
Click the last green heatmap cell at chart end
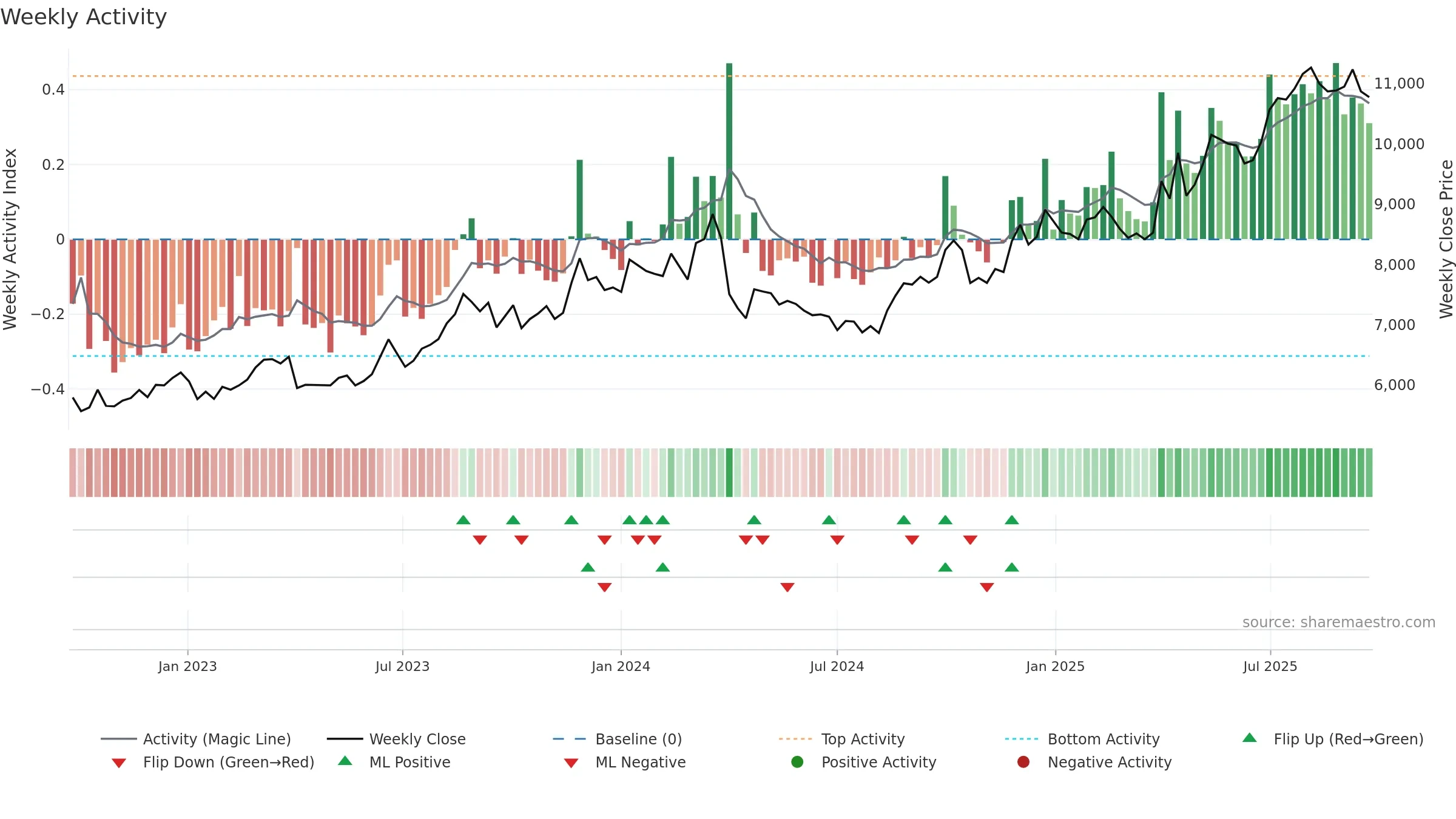(x=1369, y=473)
